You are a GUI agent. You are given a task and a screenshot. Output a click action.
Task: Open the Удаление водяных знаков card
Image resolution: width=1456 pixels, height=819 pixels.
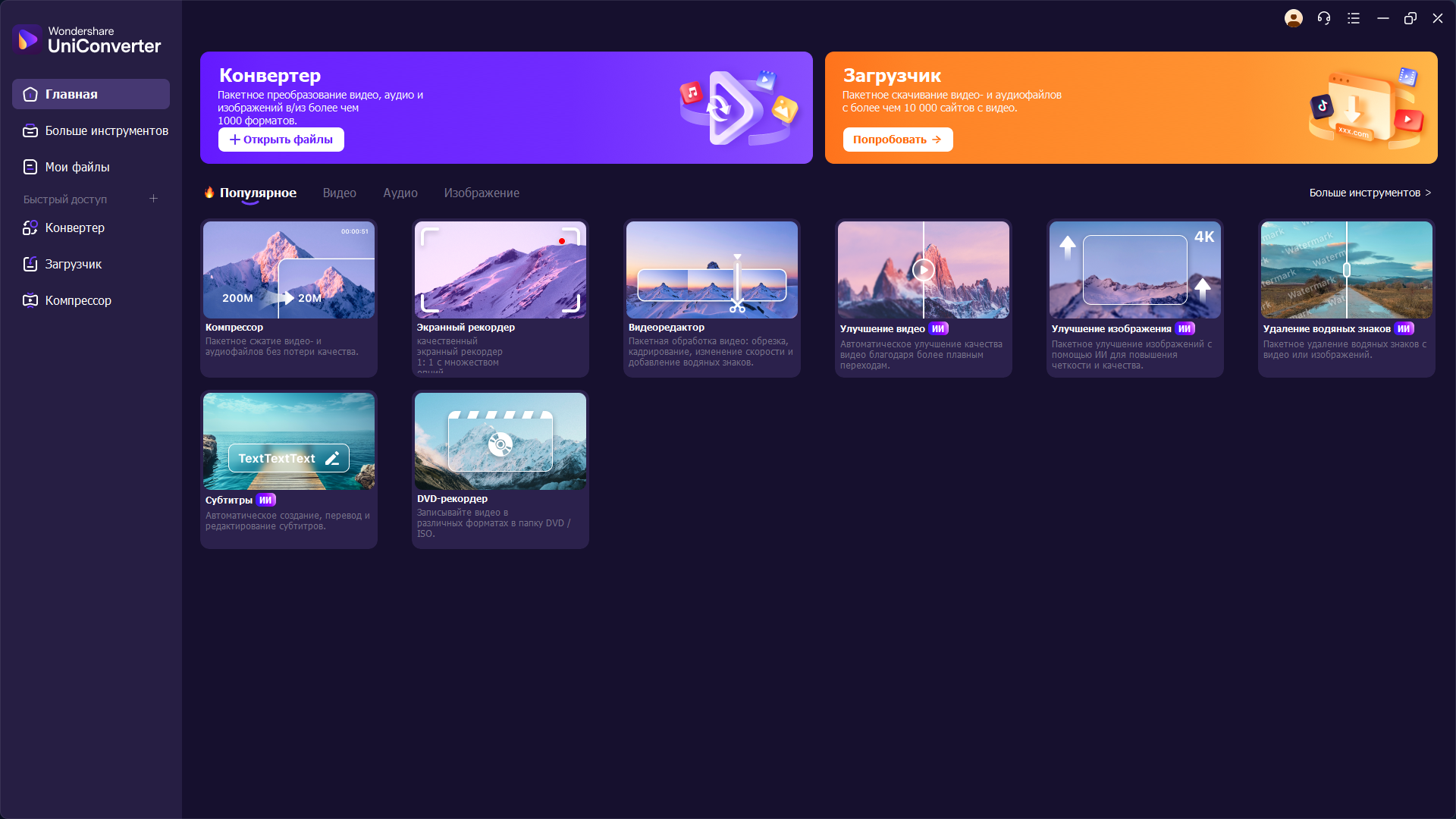(1346, 297)
